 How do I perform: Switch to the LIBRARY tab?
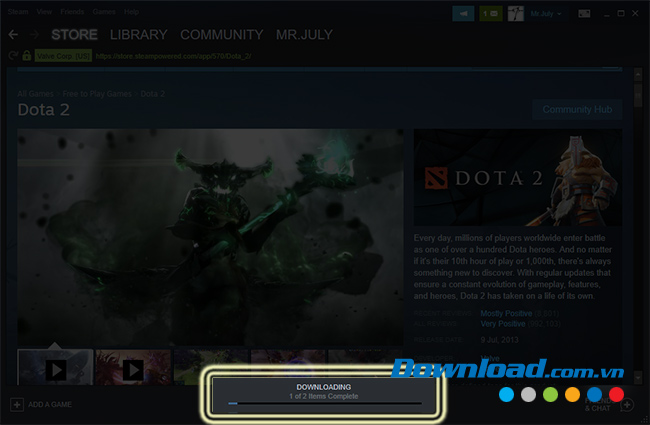click(139, 34)
